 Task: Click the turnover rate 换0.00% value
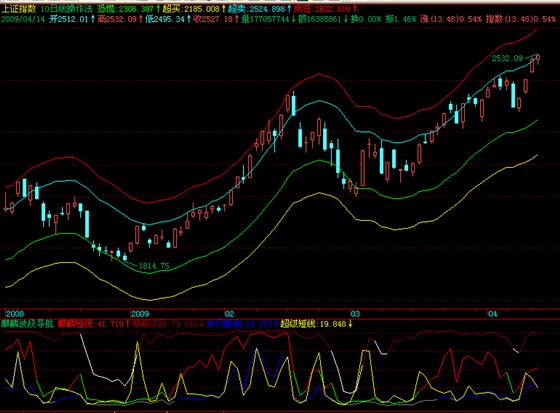tap(366, 19)
